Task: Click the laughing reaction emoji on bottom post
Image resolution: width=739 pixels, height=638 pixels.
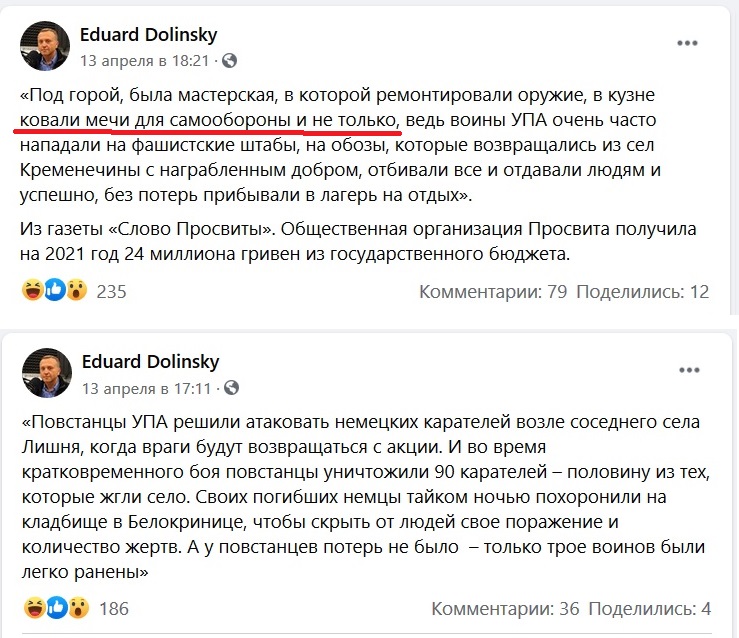Action: [x=31, y=607]
